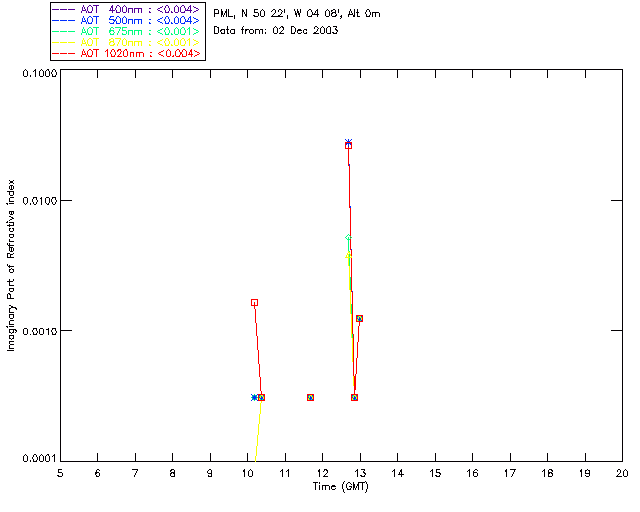
Task: Click the AOT 675nm legend entry
Action: tap(127, 31)
